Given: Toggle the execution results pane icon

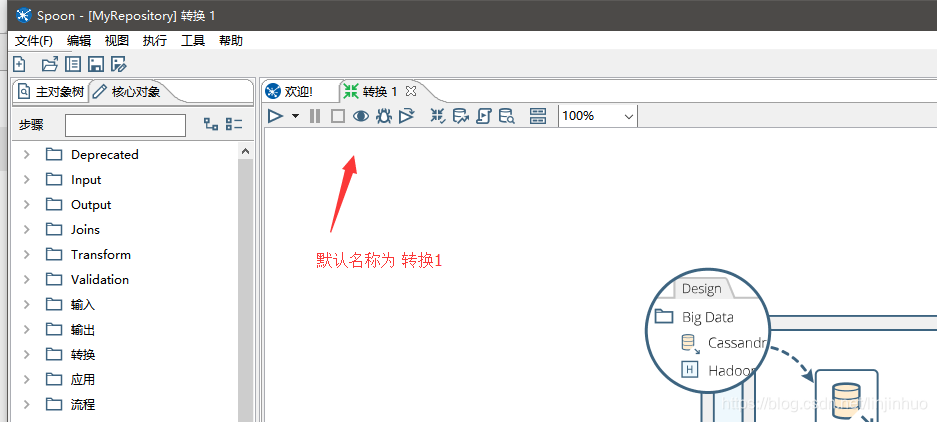Looking at the screenshot, I should [538, 116].
